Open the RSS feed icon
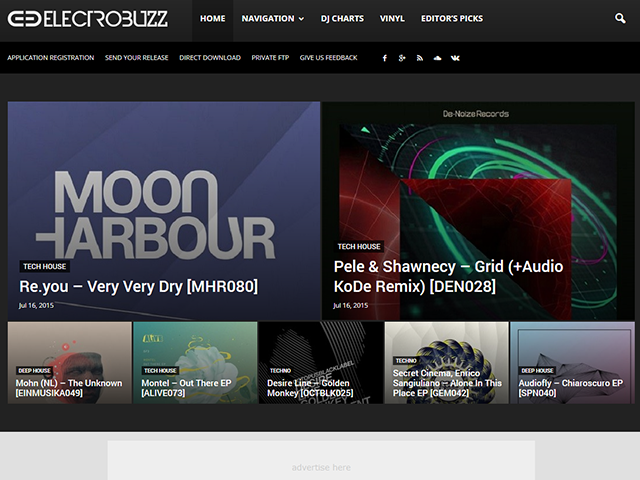The width and height of the screenshot is (640, 480). point(420,58)
